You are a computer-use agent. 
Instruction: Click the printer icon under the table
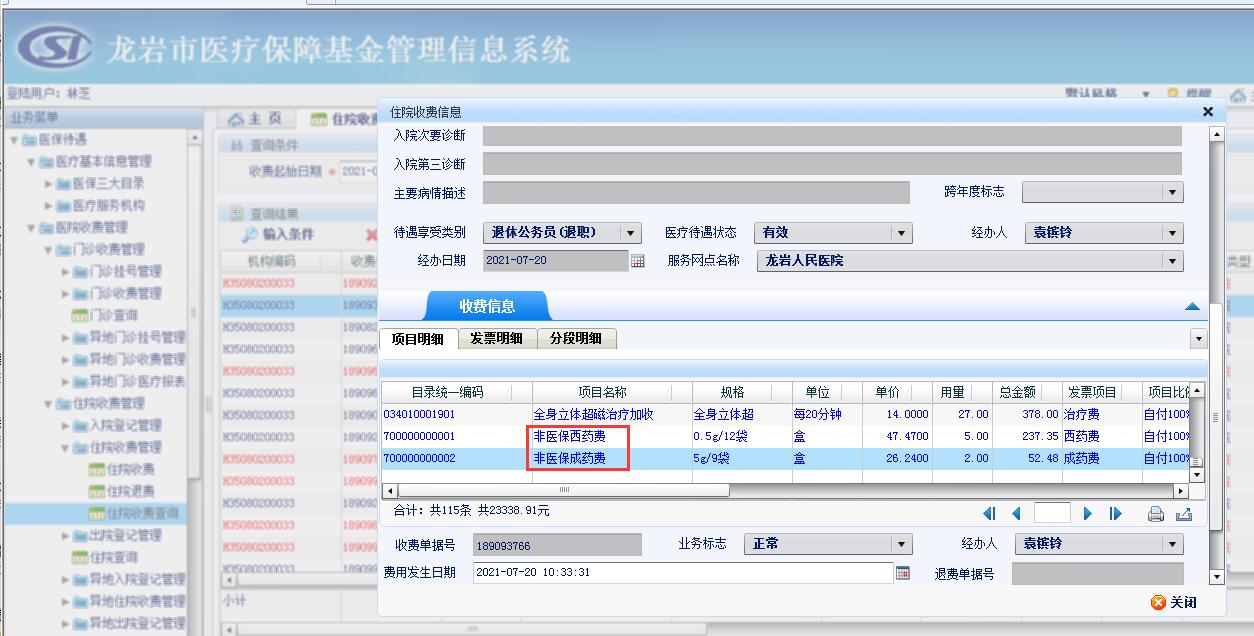coord(1156,514)
